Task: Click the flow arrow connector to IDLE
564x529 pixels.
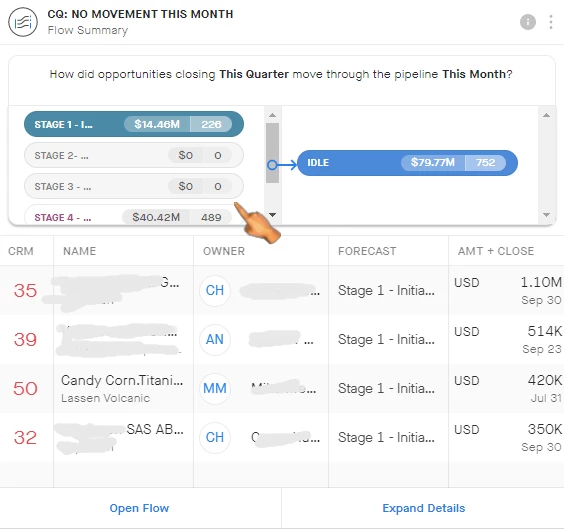Action: [x=282, y=165]
